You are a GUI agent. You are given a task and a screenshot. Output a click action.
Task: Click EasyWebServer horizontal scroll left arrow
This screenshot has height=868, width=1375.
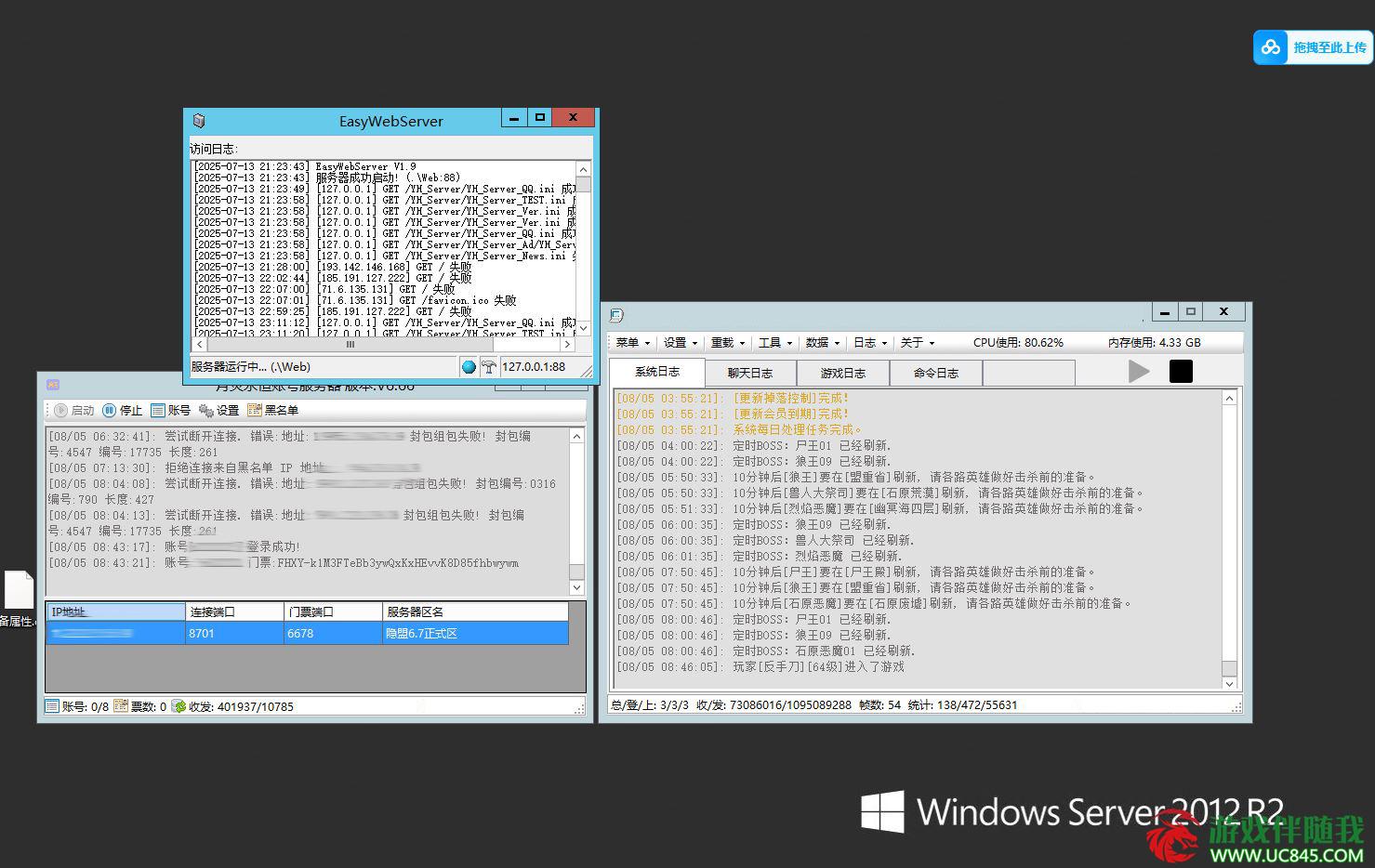(199, 344)
